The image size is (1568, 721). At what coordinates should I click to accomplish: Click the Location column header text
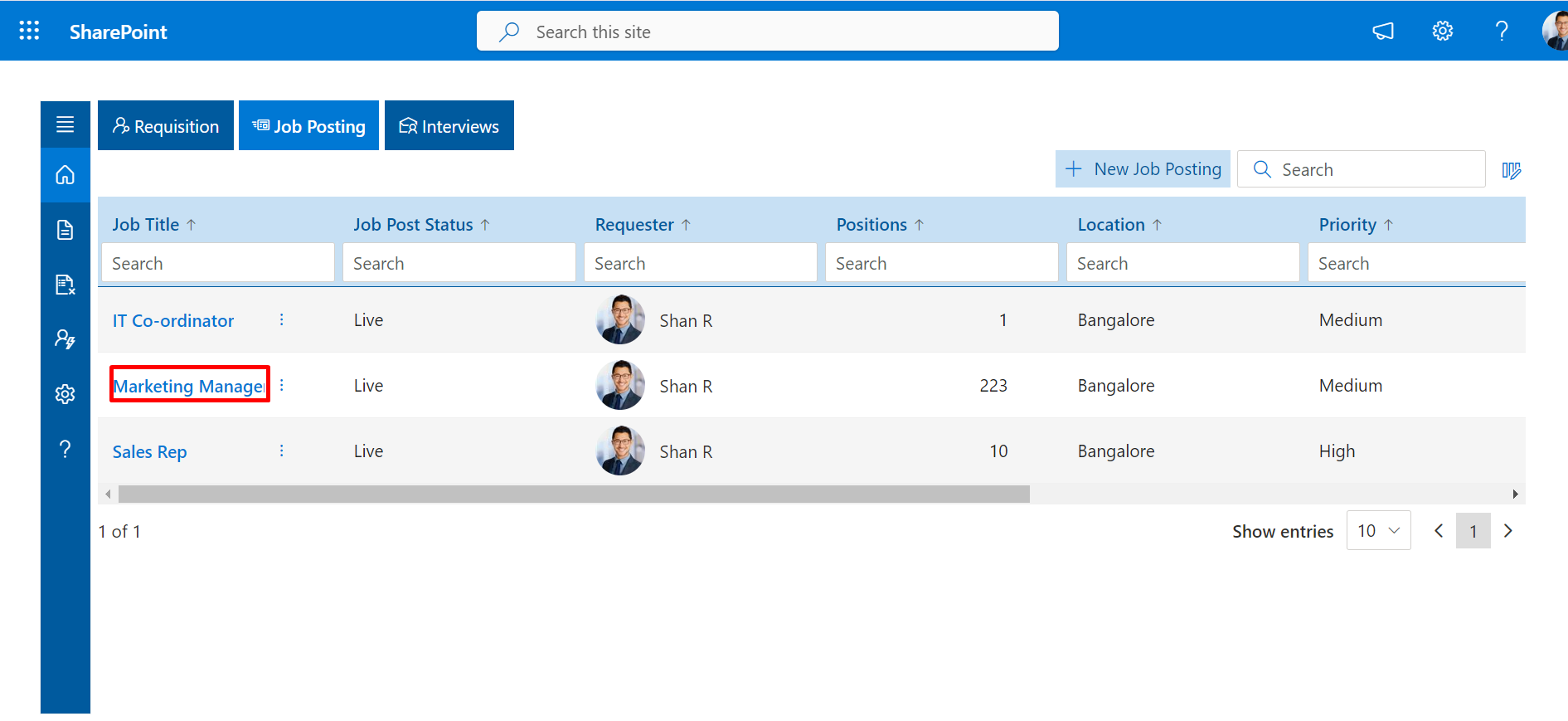[1111, 225]
